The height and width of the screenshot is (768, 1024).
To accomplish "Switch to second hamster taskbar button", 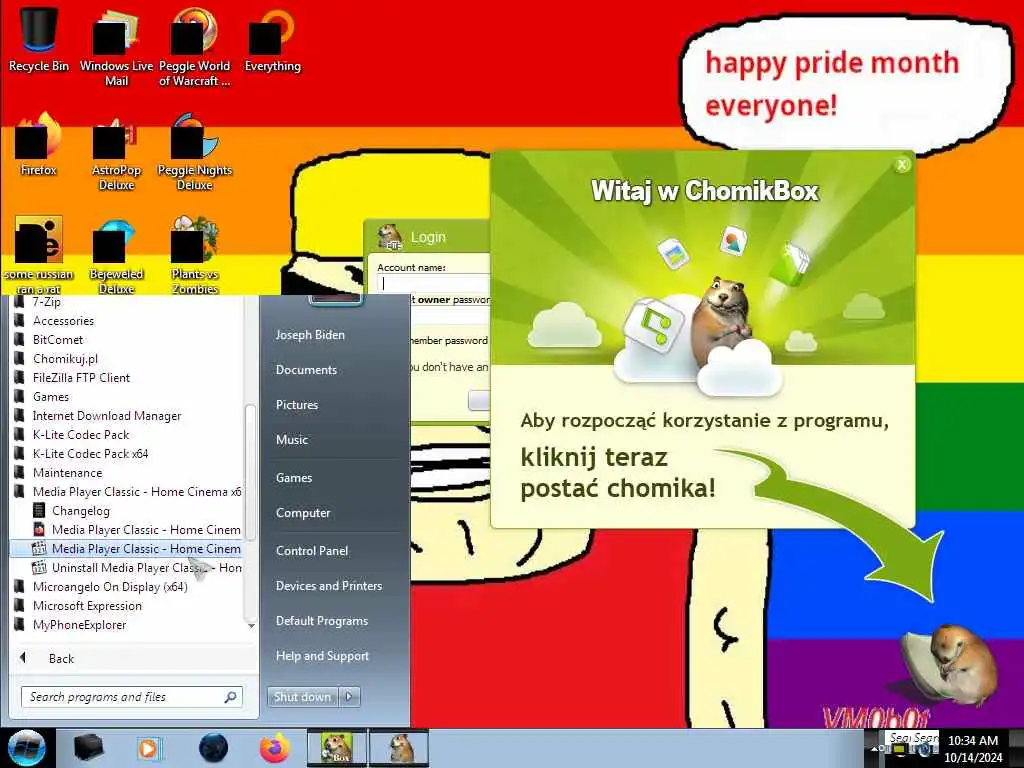I will click(399, 748).
